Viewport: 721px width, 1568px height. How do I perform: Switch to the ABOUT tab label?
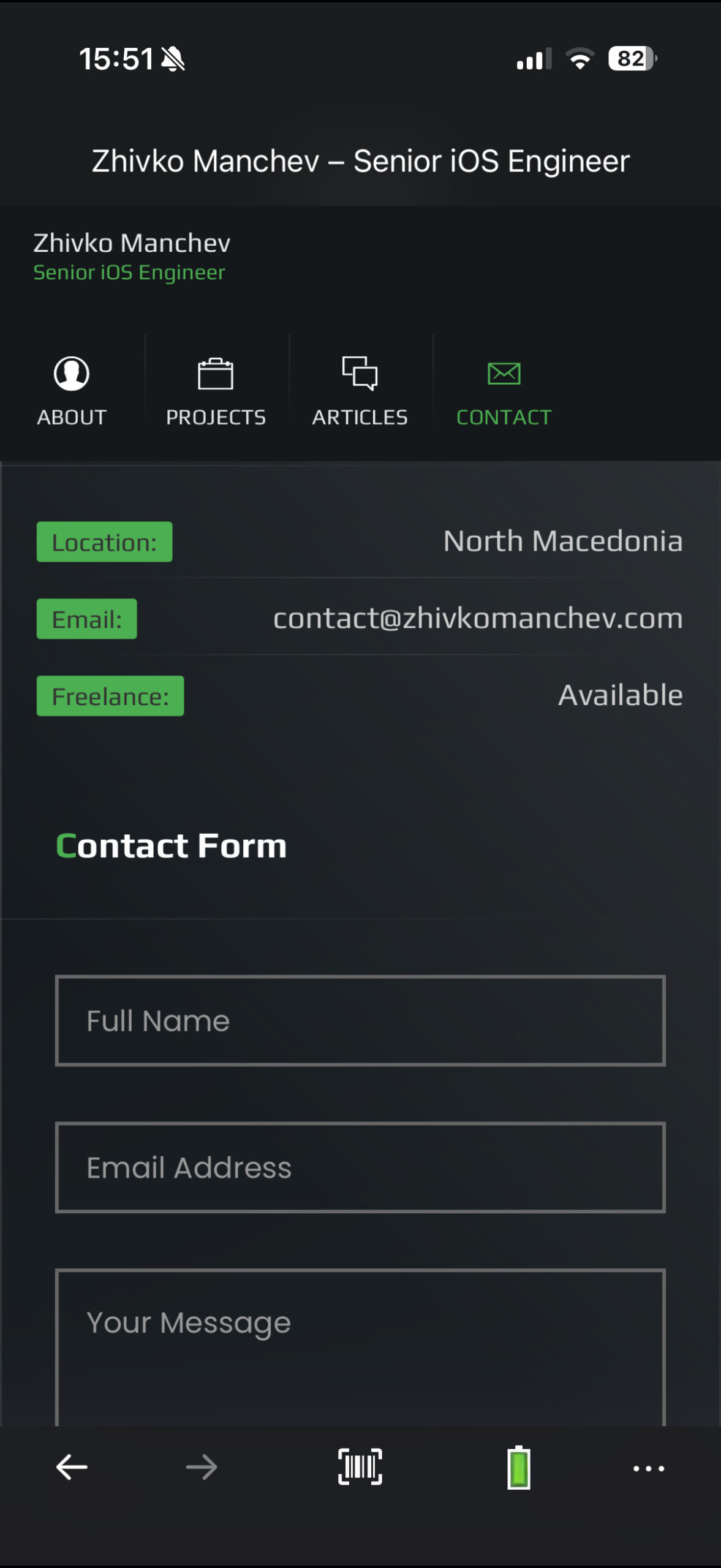click(x=72, y=417)
